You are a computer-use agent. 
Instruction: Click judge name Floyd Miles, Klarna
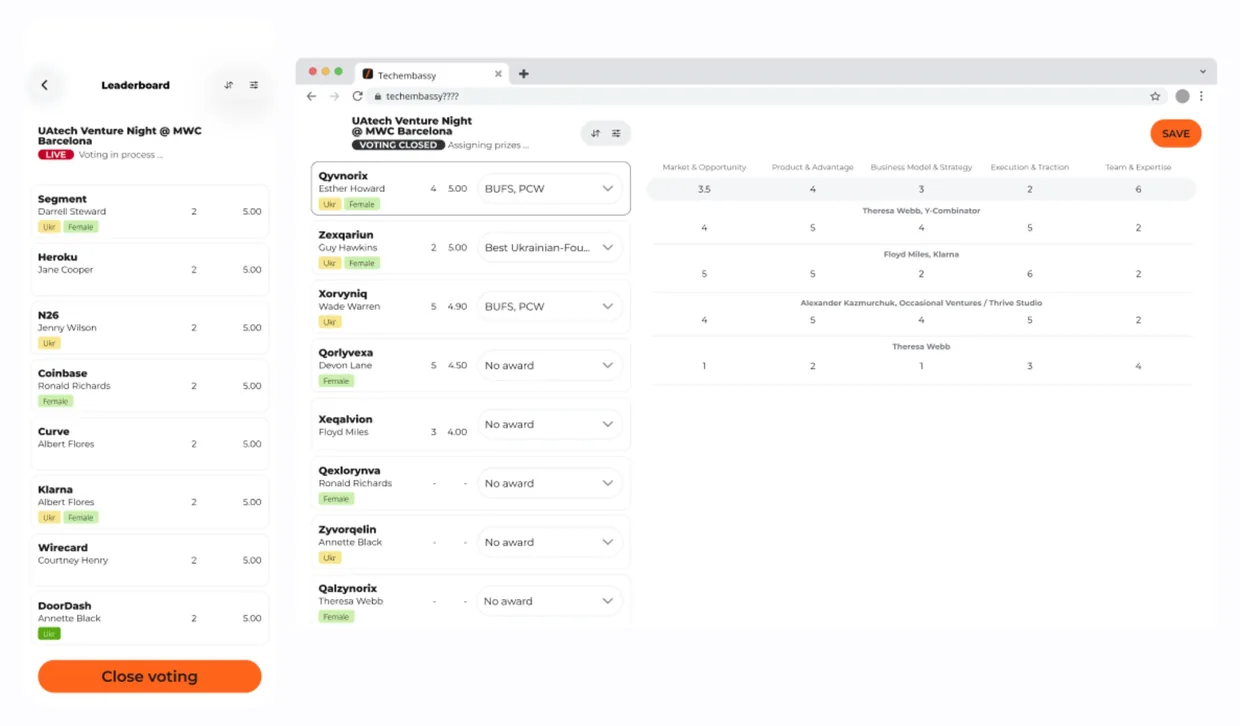point(921,254)
